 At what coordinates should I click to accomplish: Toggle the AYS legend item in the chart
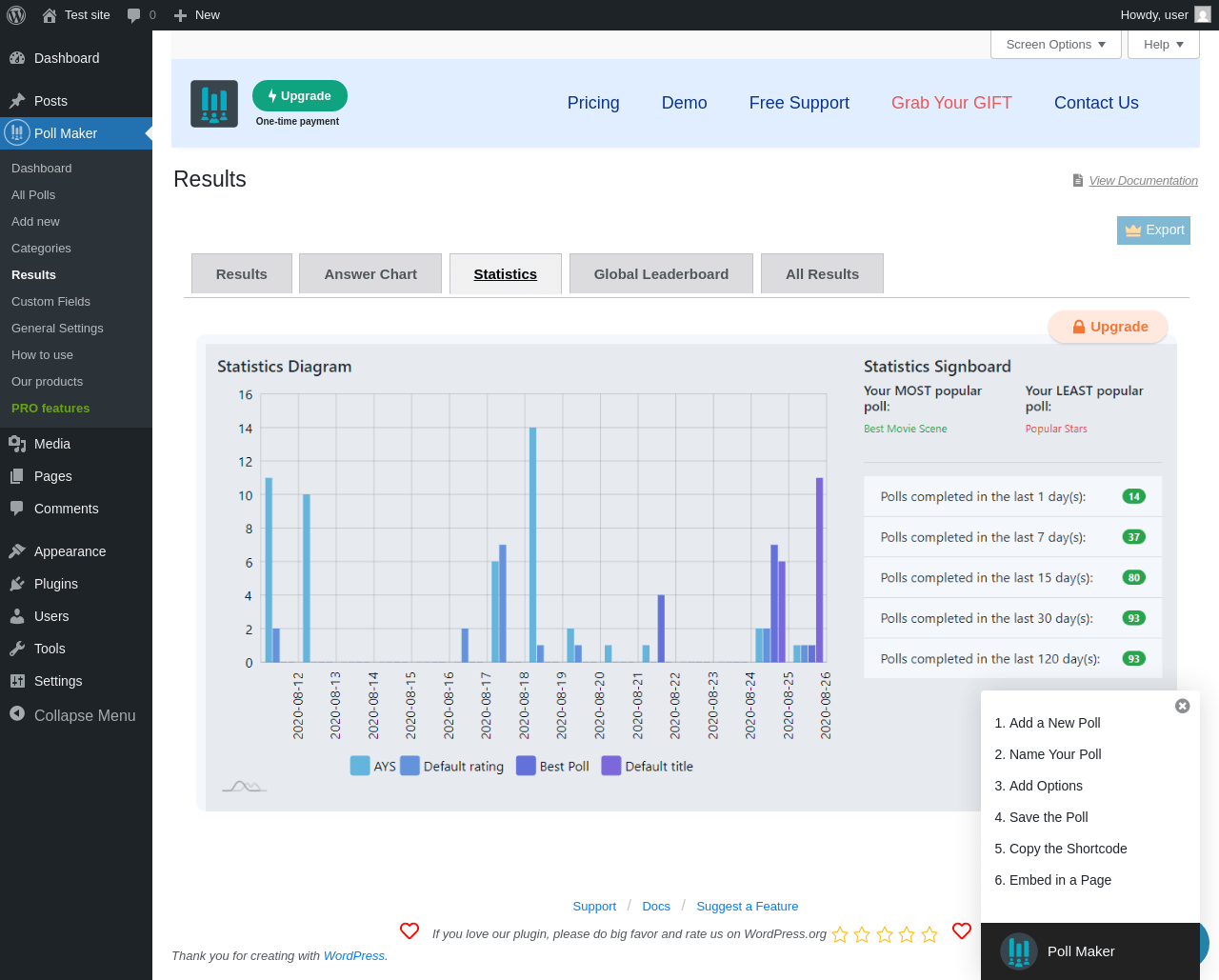[x=372, y=766]
